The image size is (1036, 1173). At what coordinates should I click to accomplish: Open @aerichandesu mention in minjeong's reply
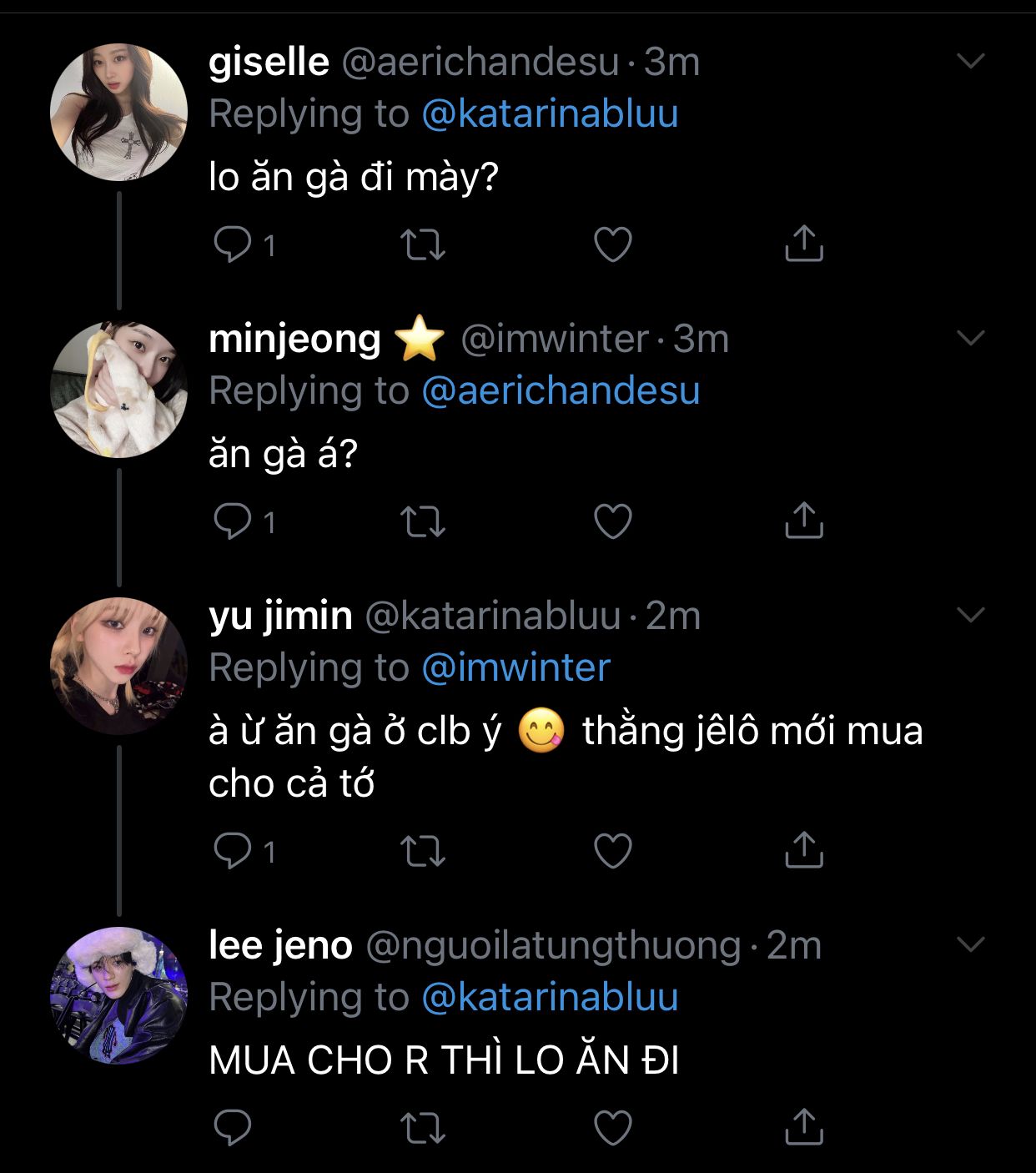pos(561,391)
